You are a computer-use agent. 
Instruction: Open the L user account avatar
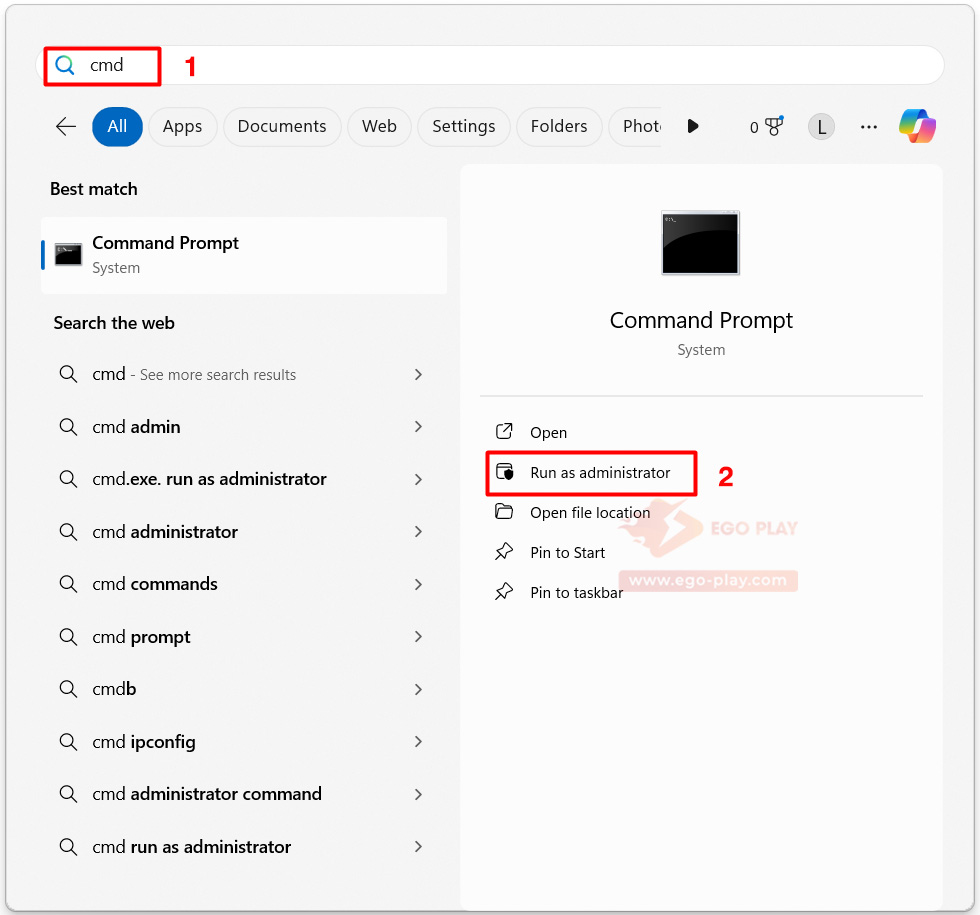[x=821, y=127]
